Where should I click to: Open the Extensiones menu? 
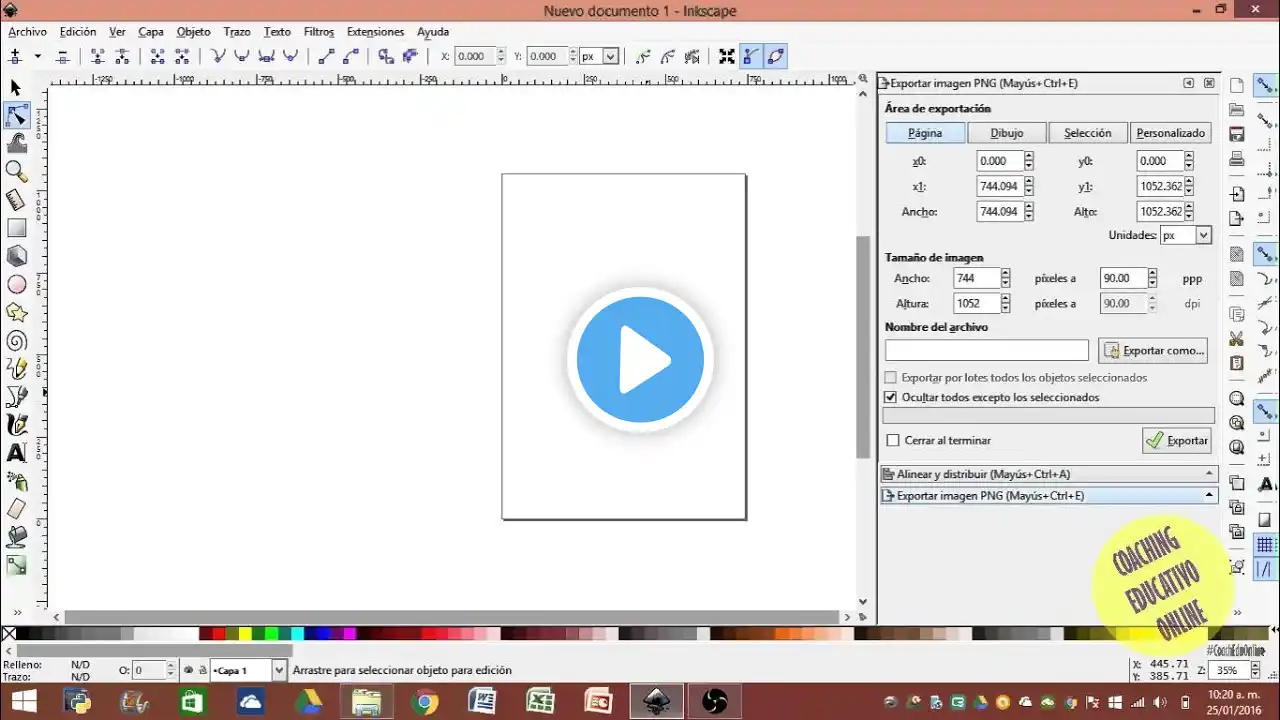coord(375,32)
